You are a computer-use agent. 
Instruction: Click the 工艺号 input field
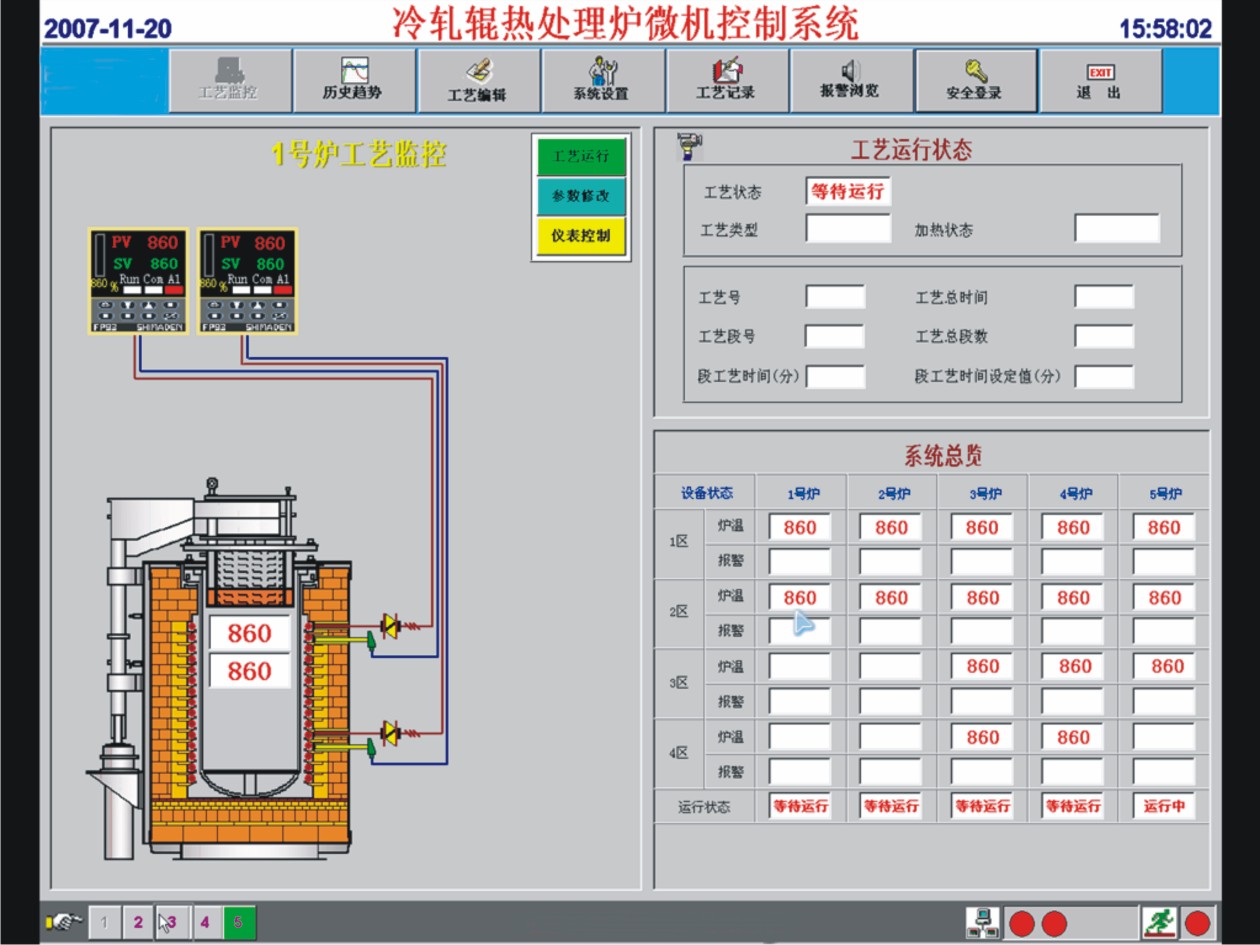tap(835, 297)
